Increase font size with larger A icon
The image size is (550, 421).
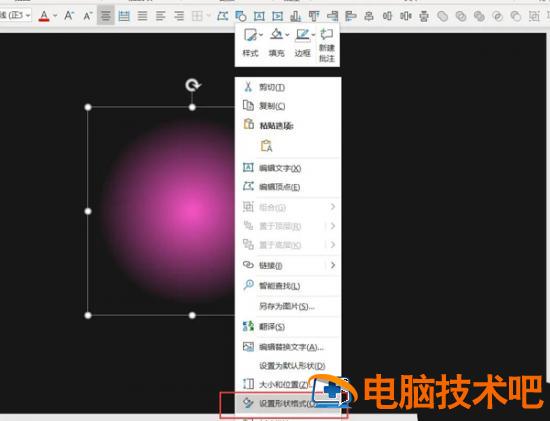click(69, 15)
